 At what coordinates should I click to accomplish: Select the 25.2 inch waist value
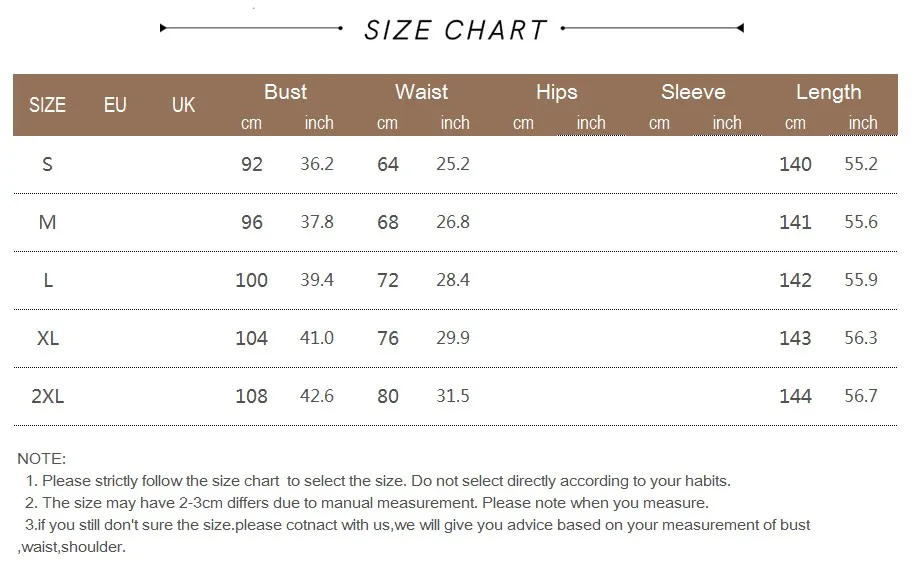453,164
